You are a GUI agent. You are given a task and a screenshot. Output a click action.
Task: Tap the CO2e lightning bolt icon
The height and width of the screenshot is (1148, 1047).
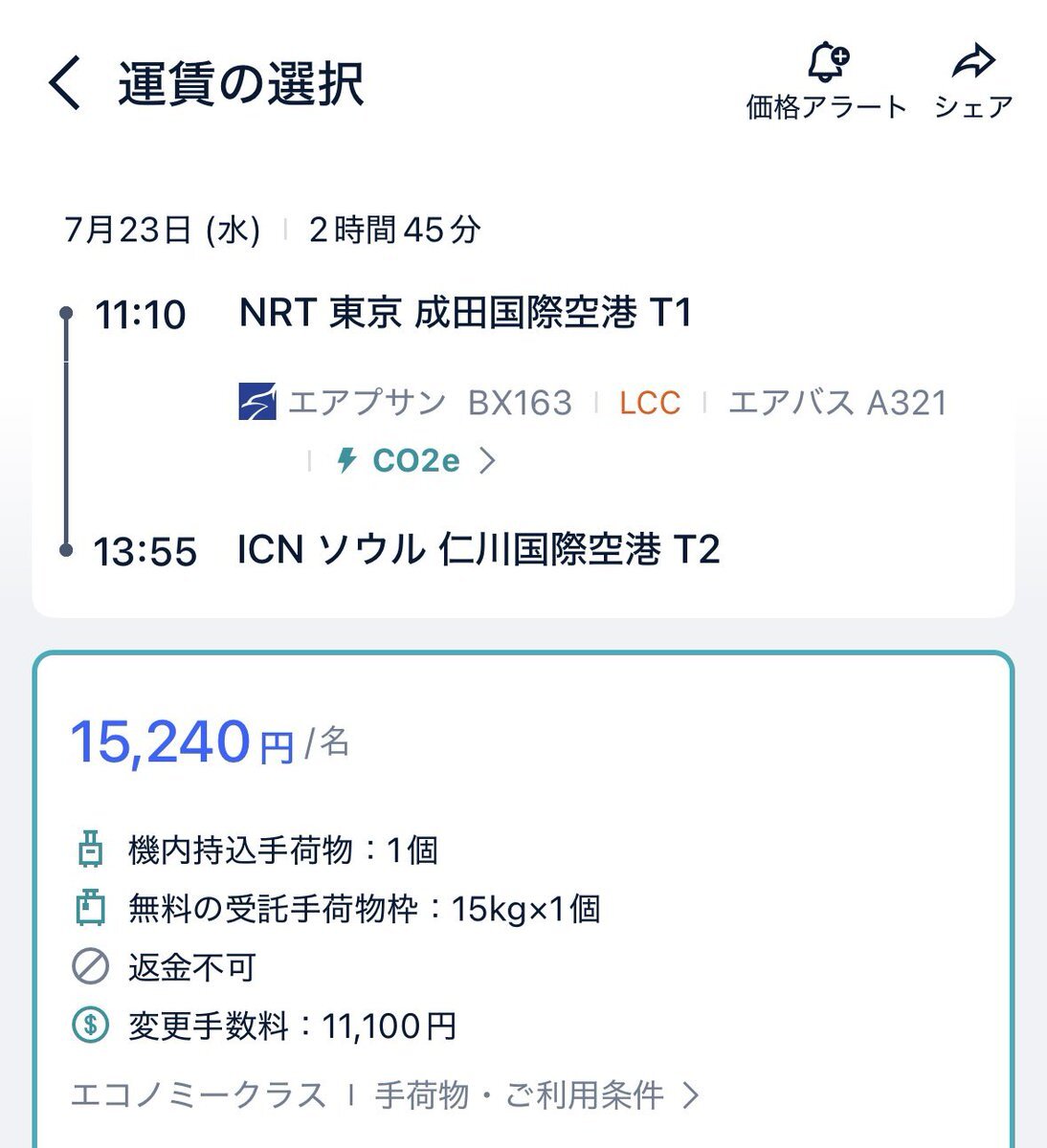[346, 461]
